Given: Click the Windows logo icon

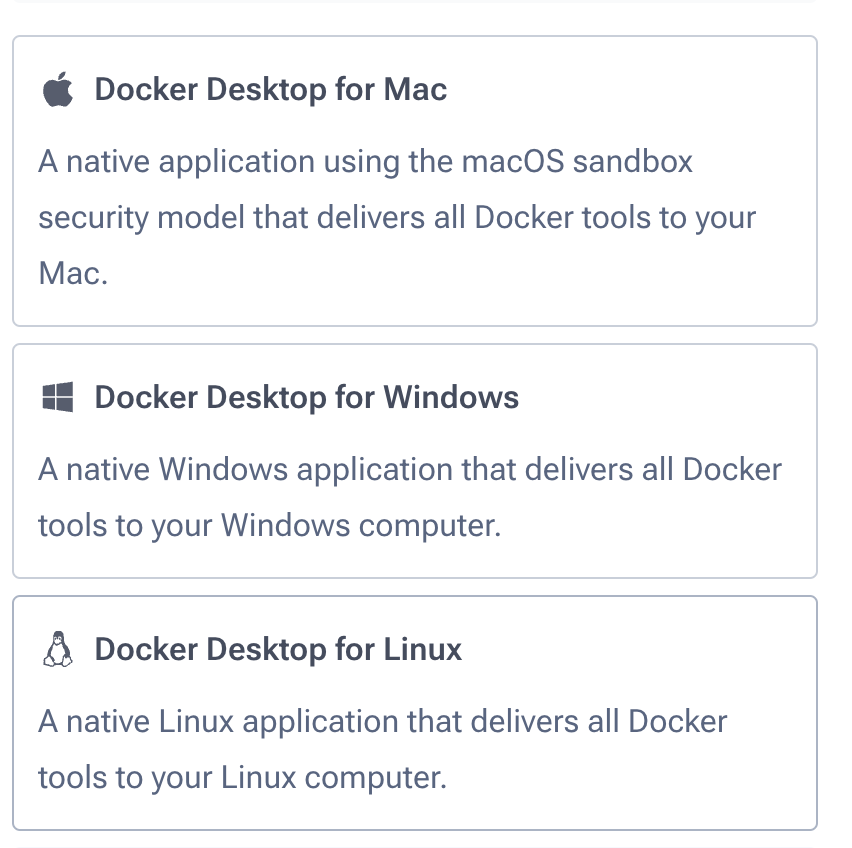Looking at the screenshot, I should click(58, 398).
